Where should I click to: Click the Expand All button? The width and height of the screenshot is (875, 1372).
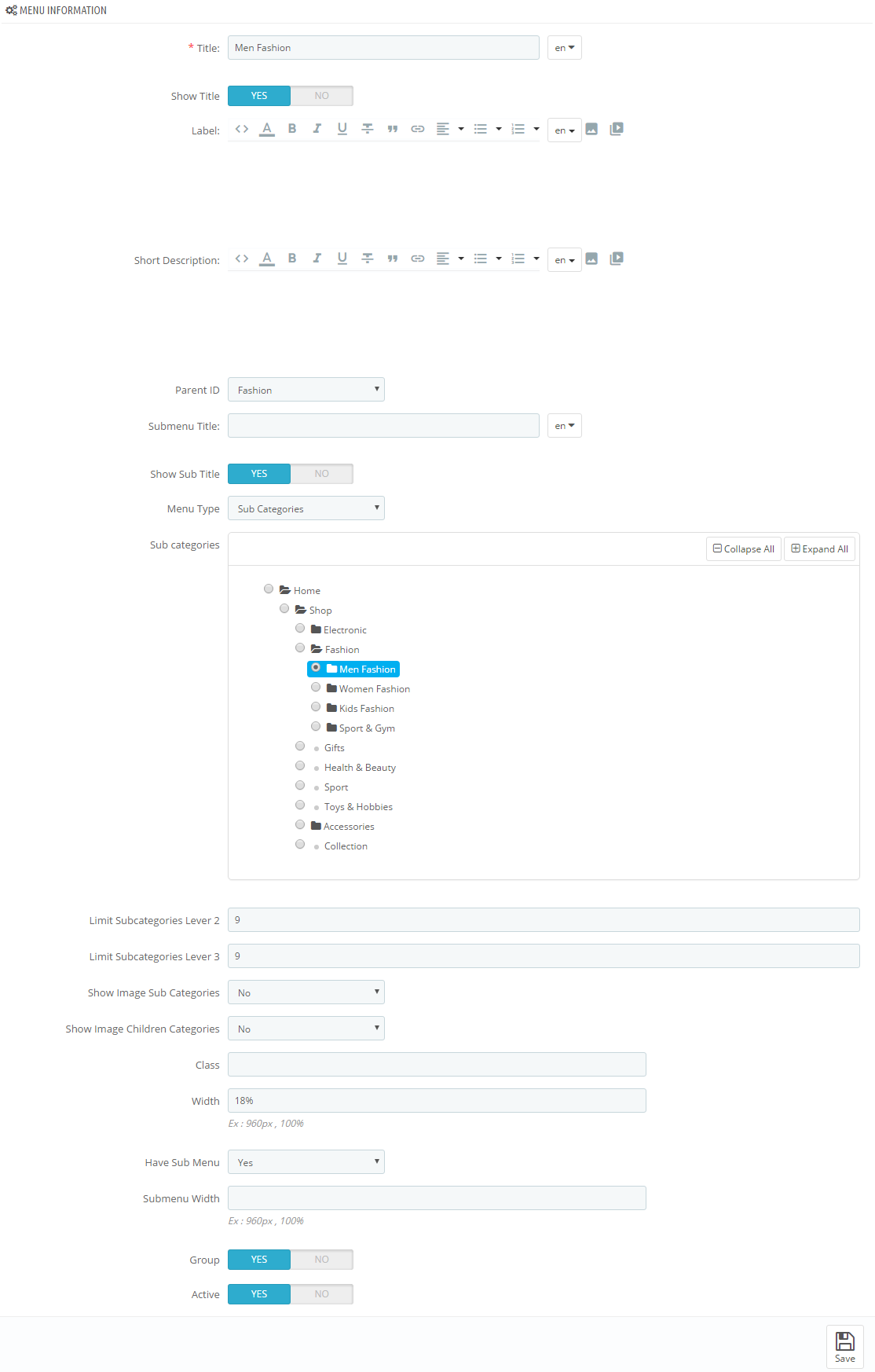click(819, 549)
